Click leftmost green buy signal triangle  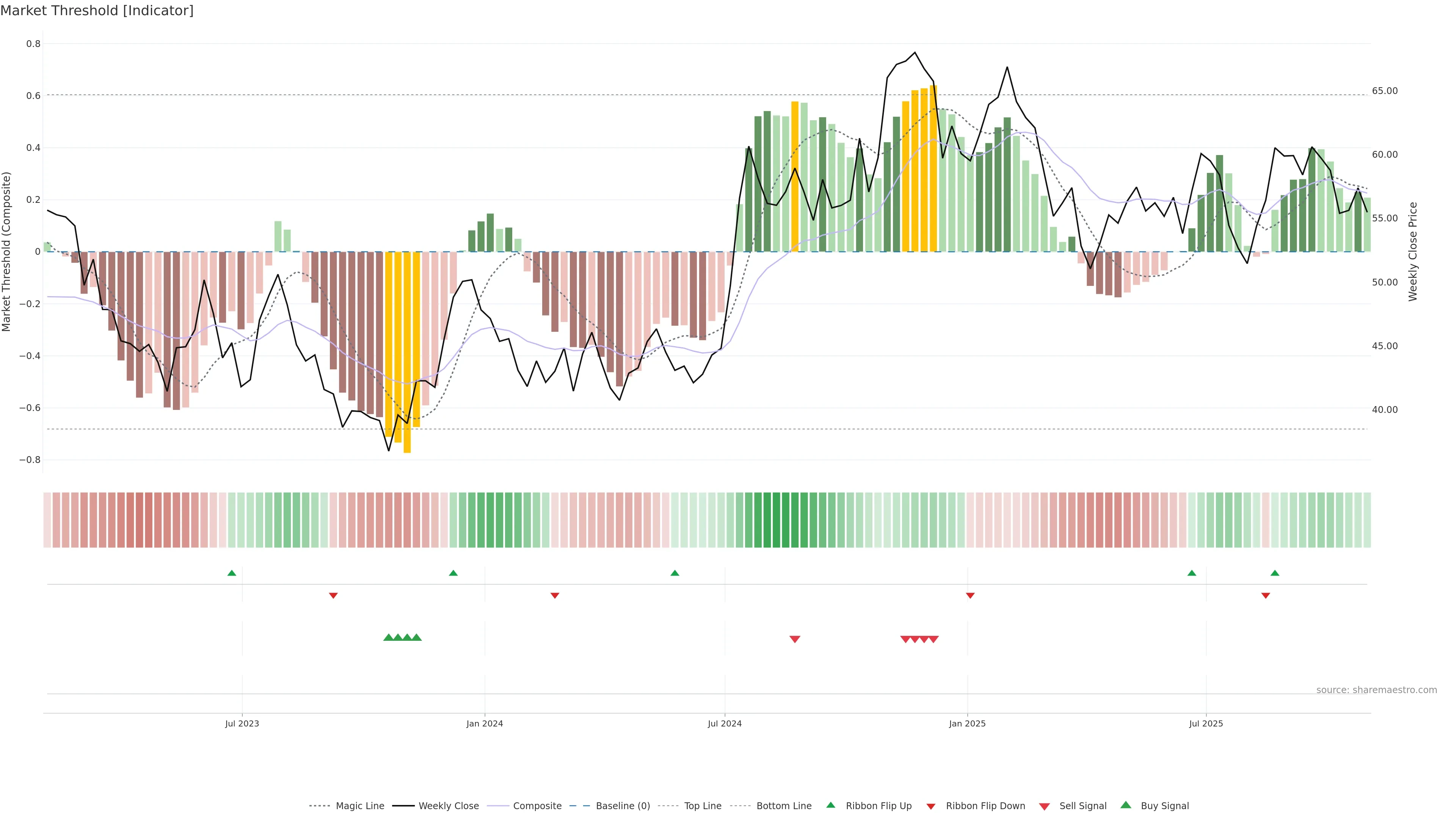click(x=388, y=637)
